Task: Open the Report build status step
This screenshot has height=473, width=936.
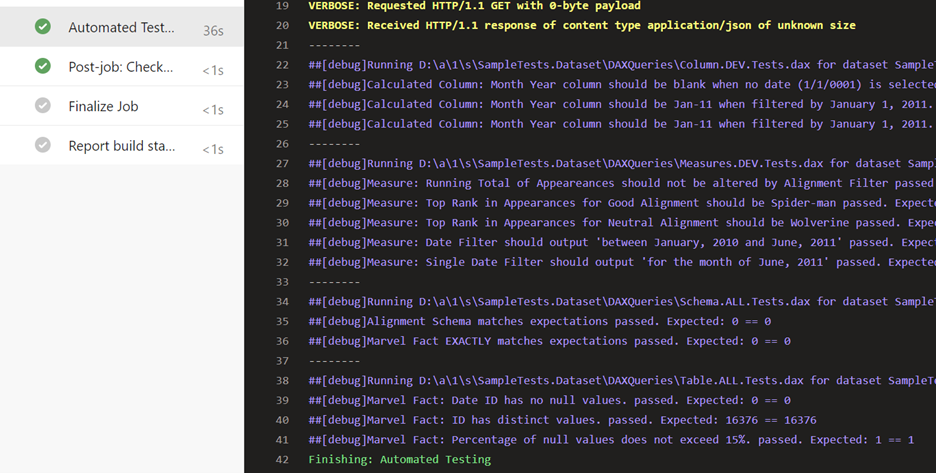Action: (121, 146)
